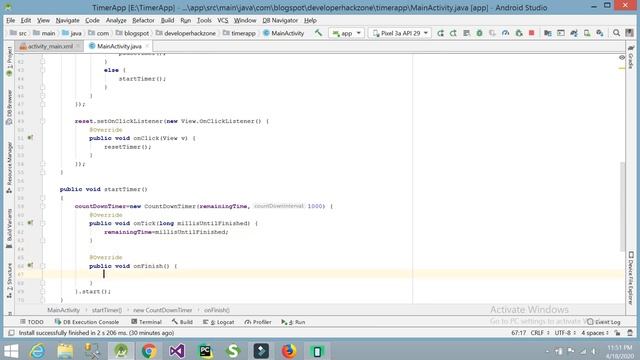Toggle the 1: Project tool window
This screenshot has height=360, width=640.
[x=9, y=62]
